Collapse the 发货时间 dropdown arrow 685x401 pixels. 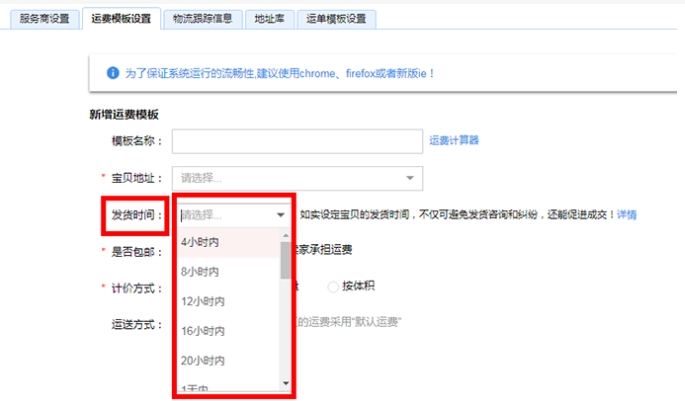[x=281, y=215]
